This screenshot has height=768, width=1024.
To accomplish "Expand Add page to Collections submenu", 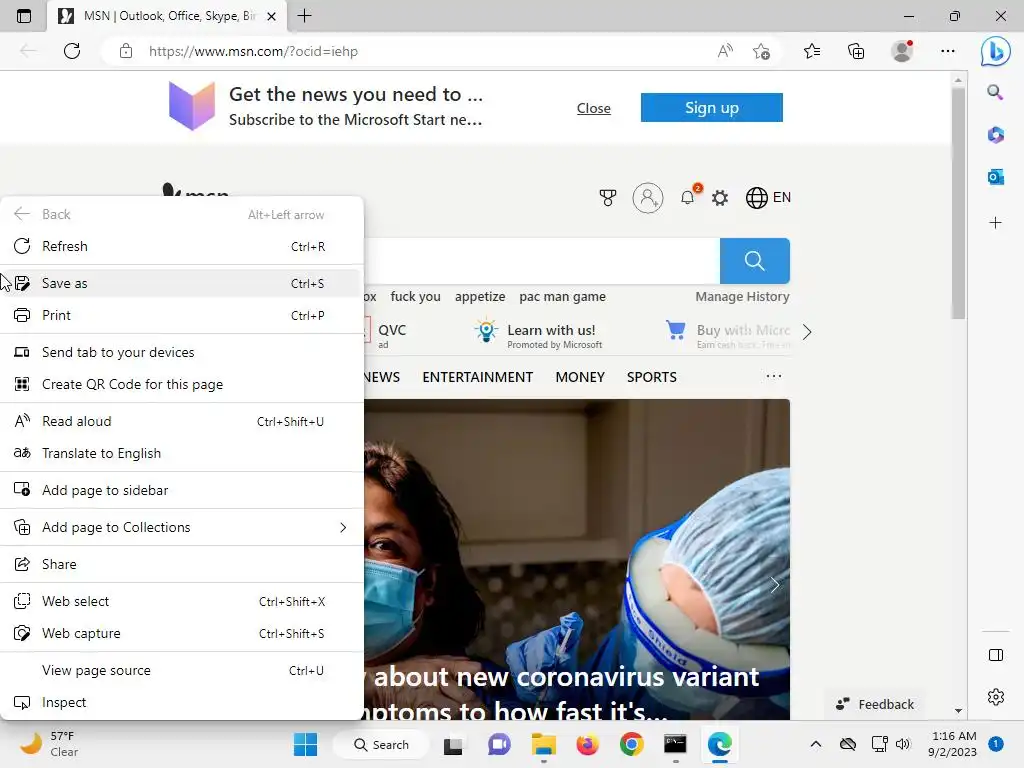I will pos(182,528).
